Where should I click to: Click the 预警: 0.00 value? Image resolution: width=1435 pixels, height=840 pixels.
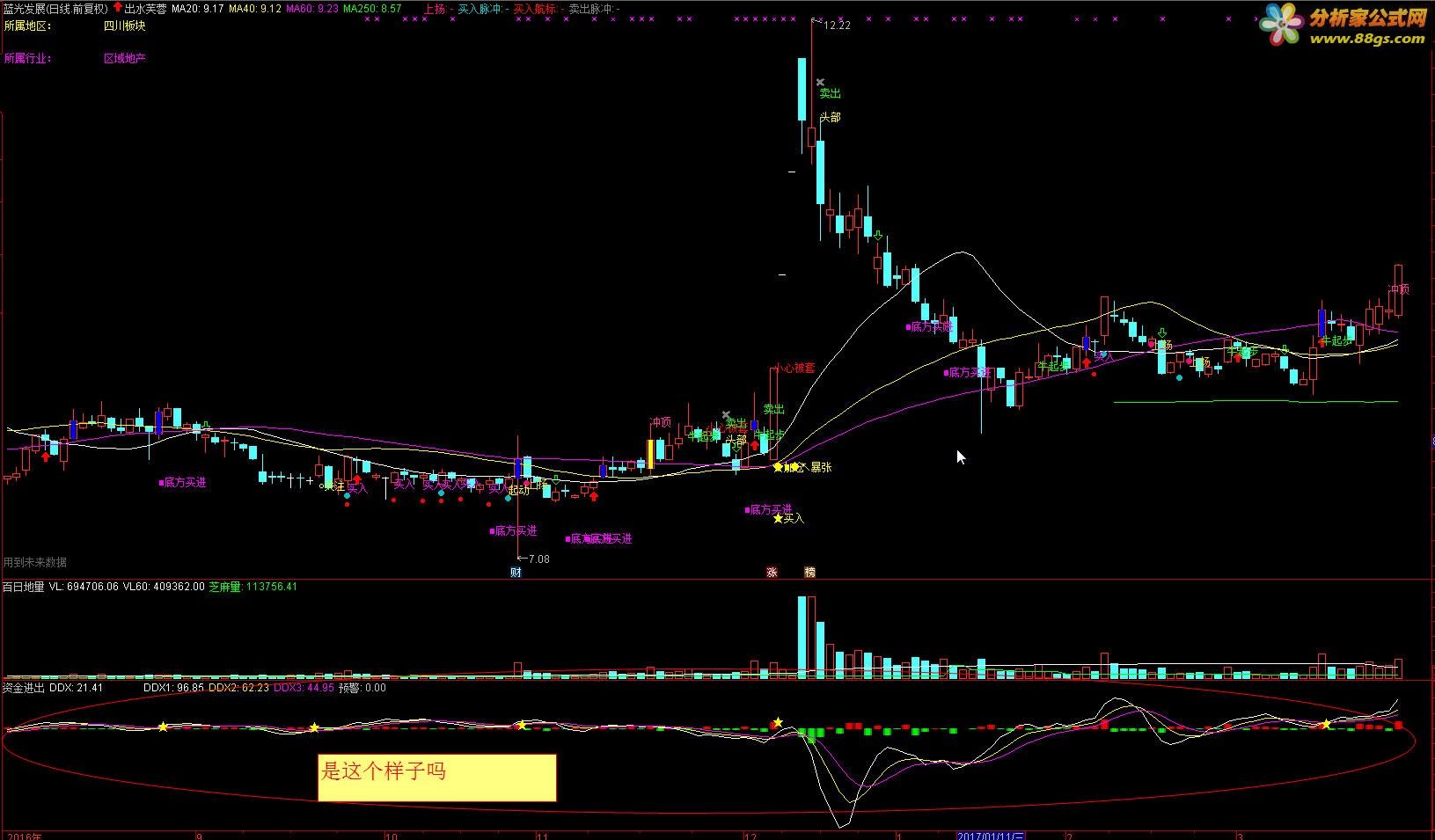point(362,688)
